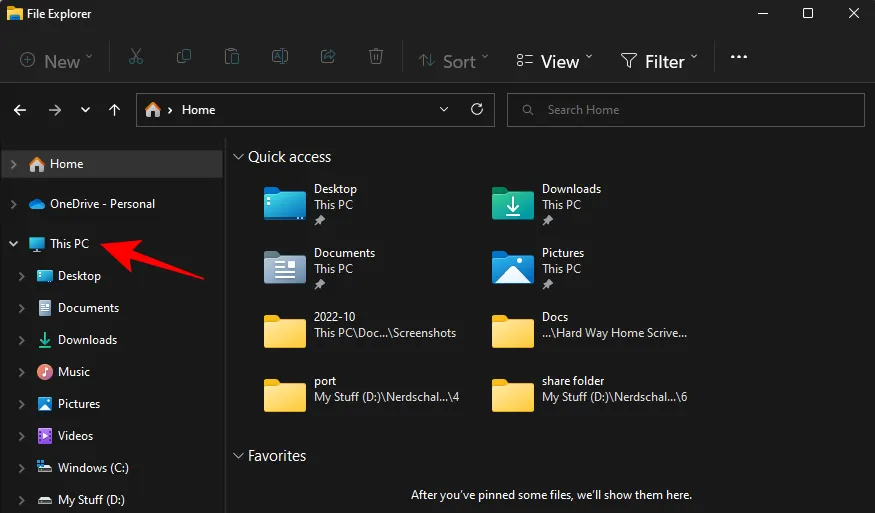
Task: Click the Paste clipboard icon
Action: pyautogui.click(x=232, y=58)
